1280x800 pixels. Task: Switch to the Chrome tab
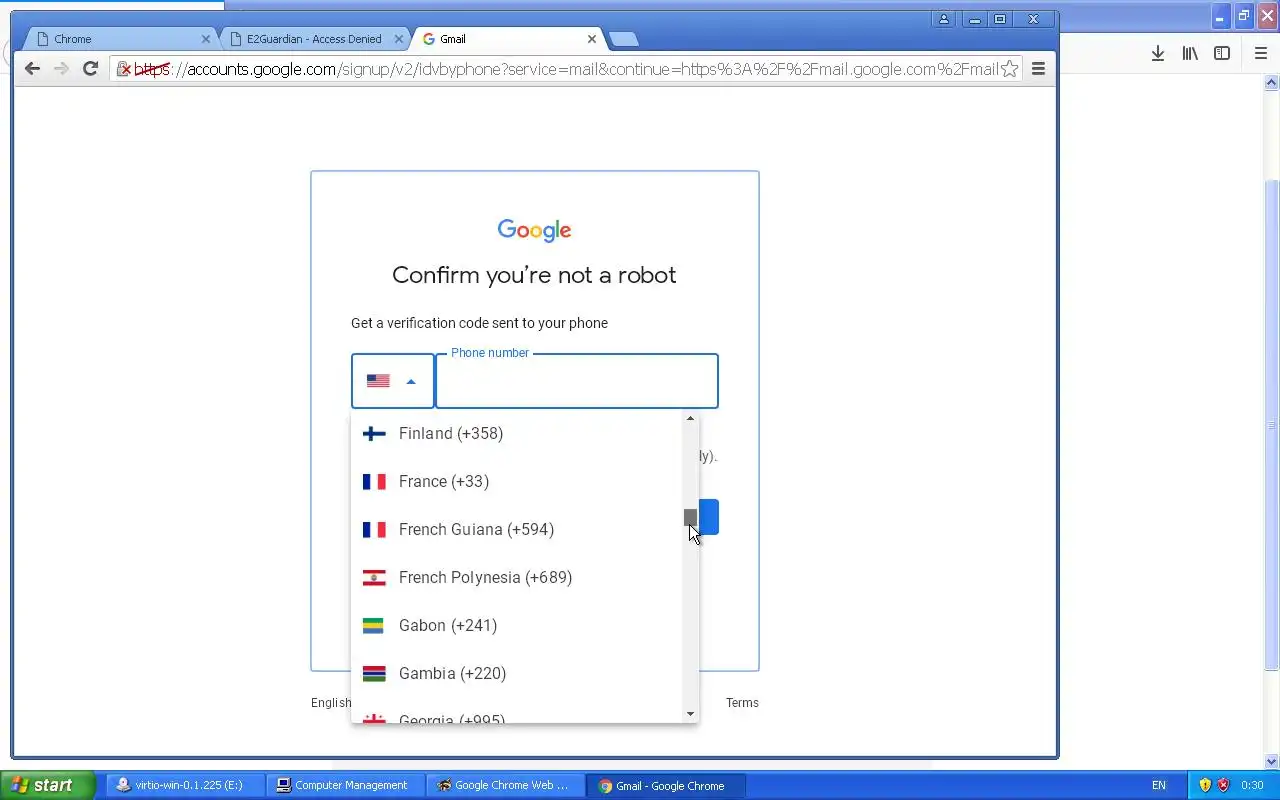tap(118, 39)
